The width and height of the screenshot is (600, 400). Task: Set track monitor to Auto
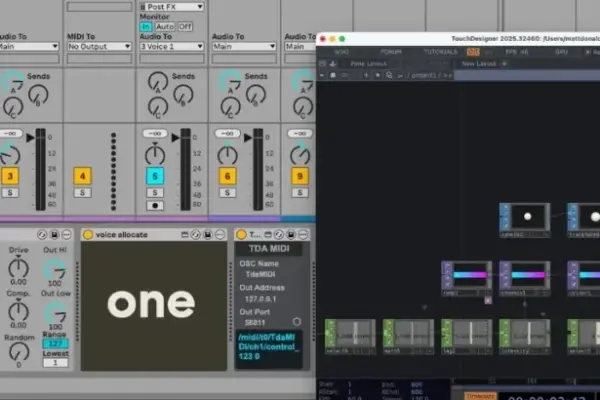165,27
